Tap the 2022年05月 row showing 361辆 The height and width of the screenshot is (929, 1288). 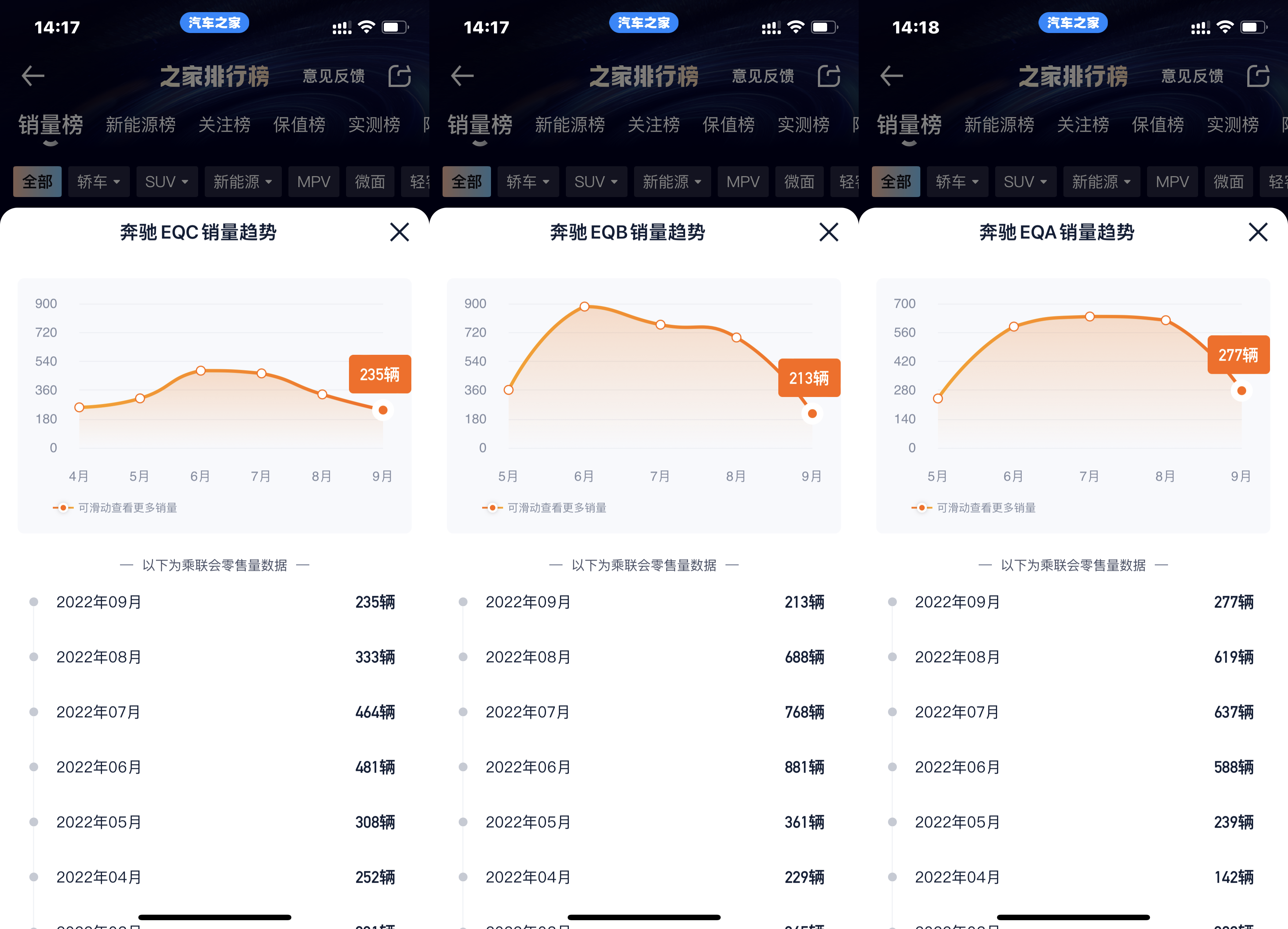coord(644,822)
